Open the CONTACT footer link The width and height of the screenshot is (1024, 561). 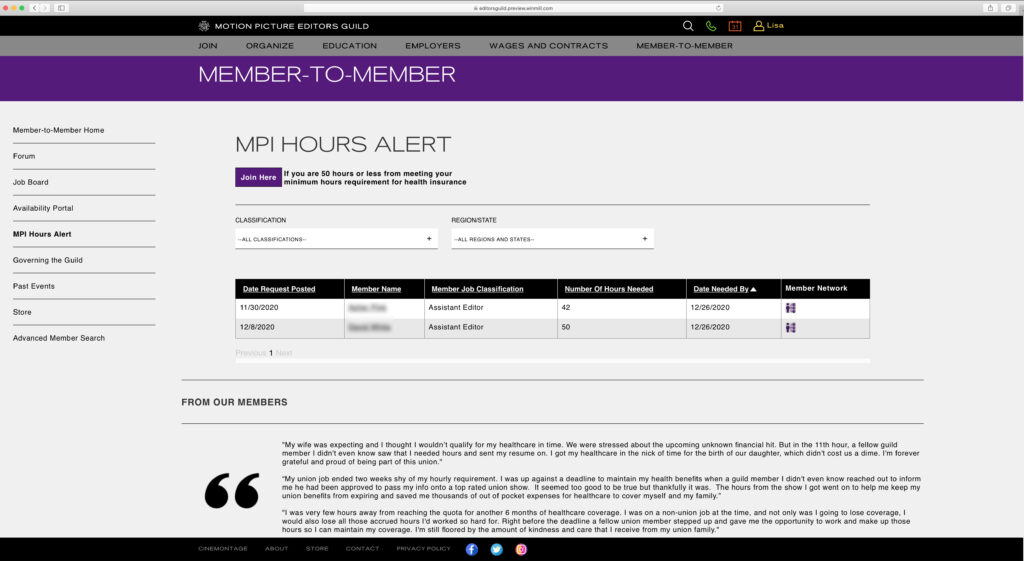pos(362,549)
